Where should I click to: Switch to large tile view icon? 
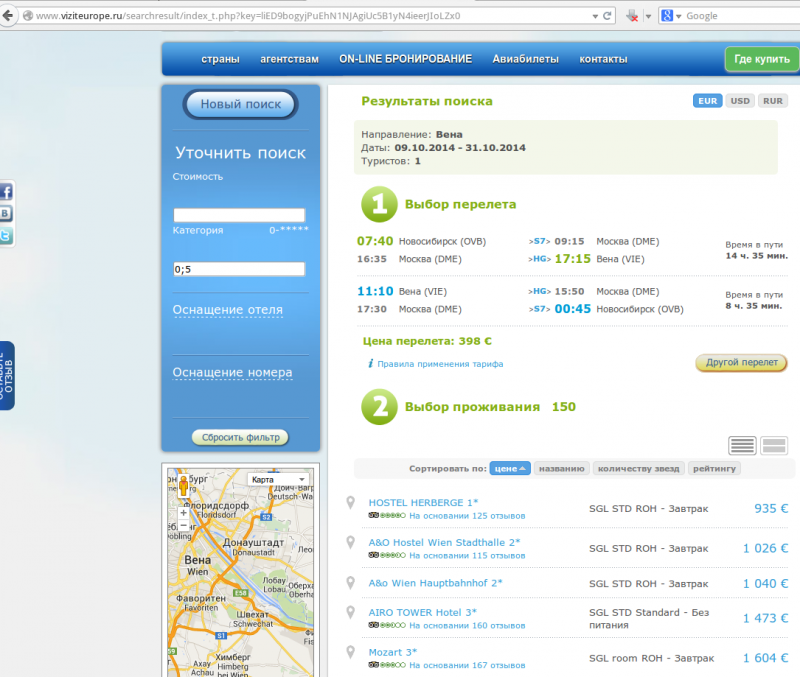coord(773,445)
